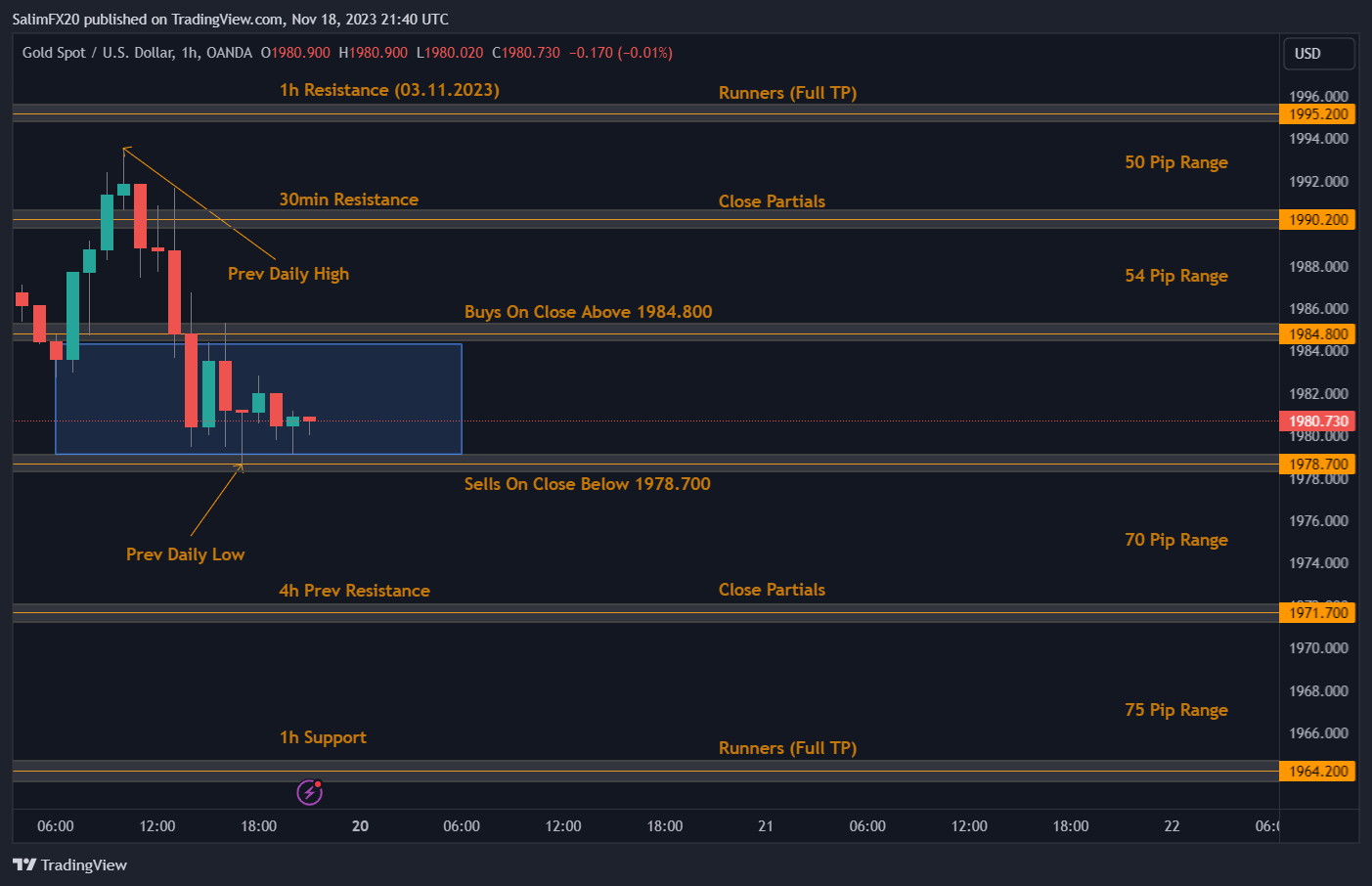Click the SalimFX20 publisher name

click(x=46, y=19)
